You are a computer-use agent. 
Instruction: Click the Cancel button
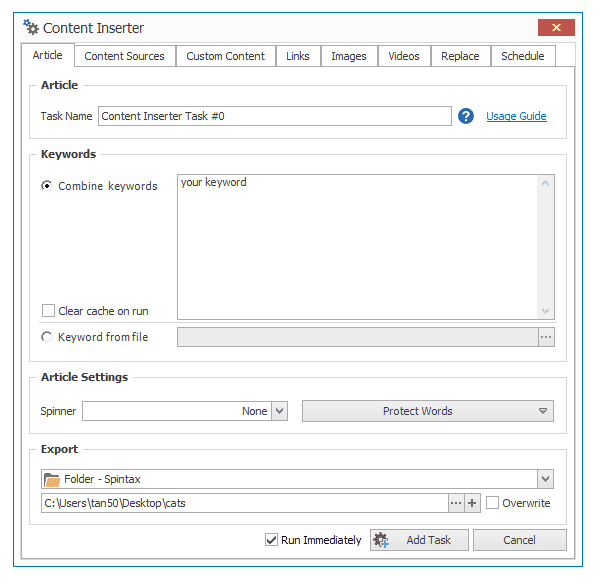click(519, 540)
